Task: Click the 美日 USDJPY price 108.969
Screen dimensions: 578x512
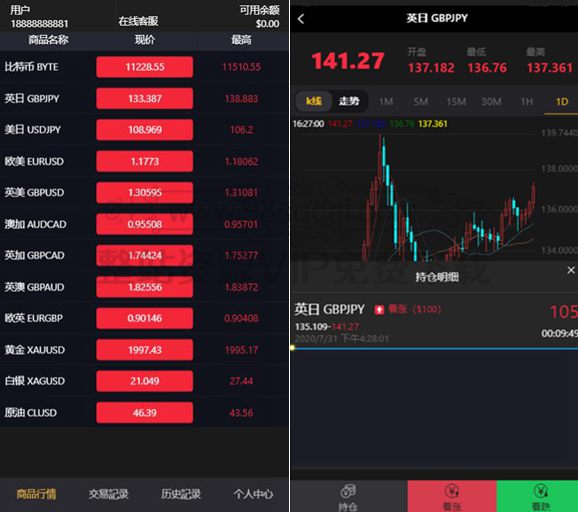Action: [144, 130]
